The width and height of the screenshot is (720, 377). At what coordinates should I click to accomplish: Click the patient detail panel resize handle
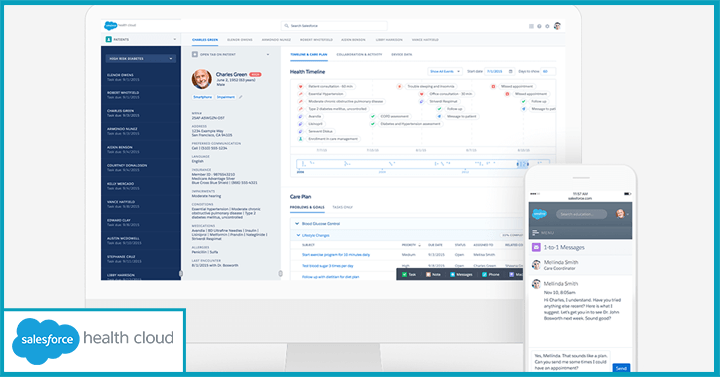[281, 274]
